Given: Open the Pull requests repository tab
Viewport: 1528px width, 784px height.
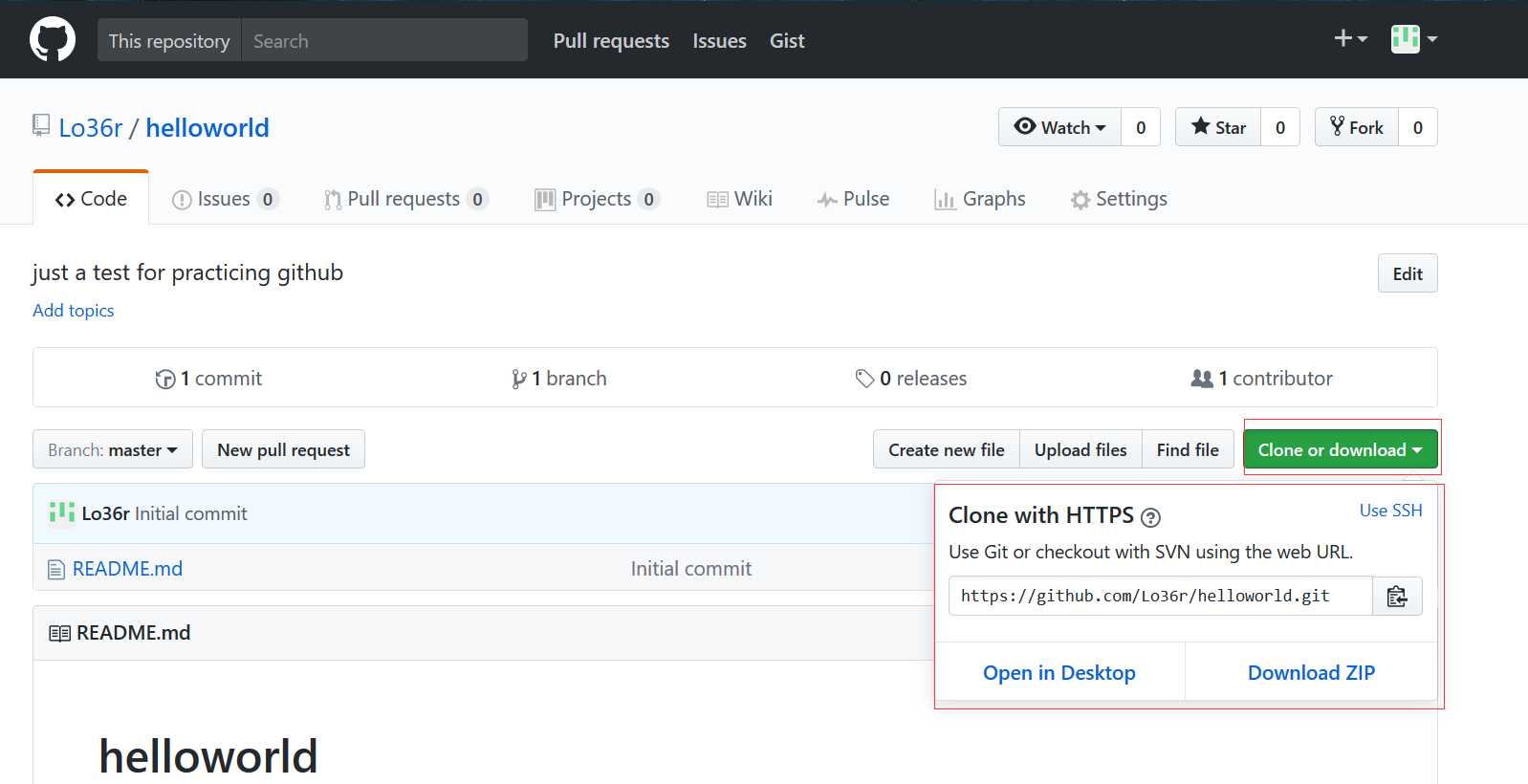Looking at the screenshot, I should (x=406, y=199).
